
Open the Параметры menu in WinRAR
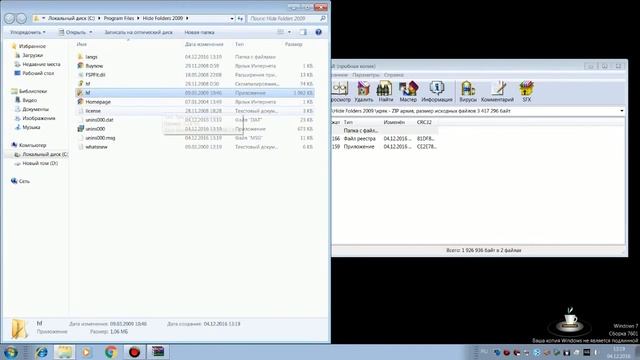(x=366, y=75)
